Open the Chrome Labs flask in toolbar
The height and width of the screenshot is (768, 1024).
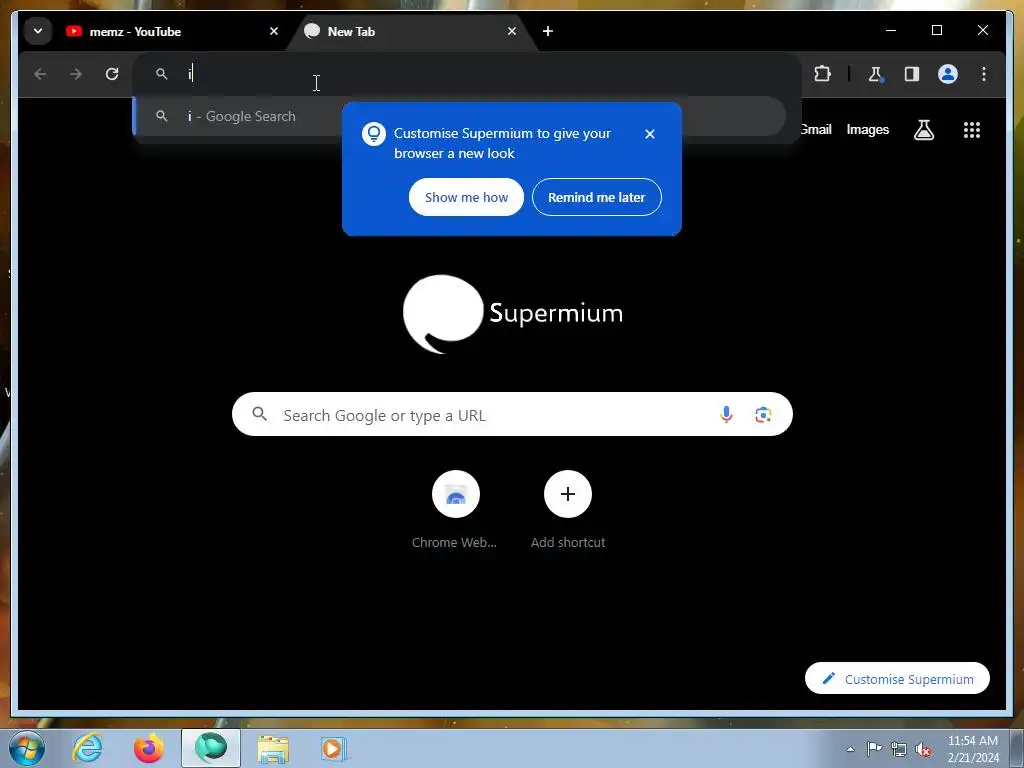876,74
